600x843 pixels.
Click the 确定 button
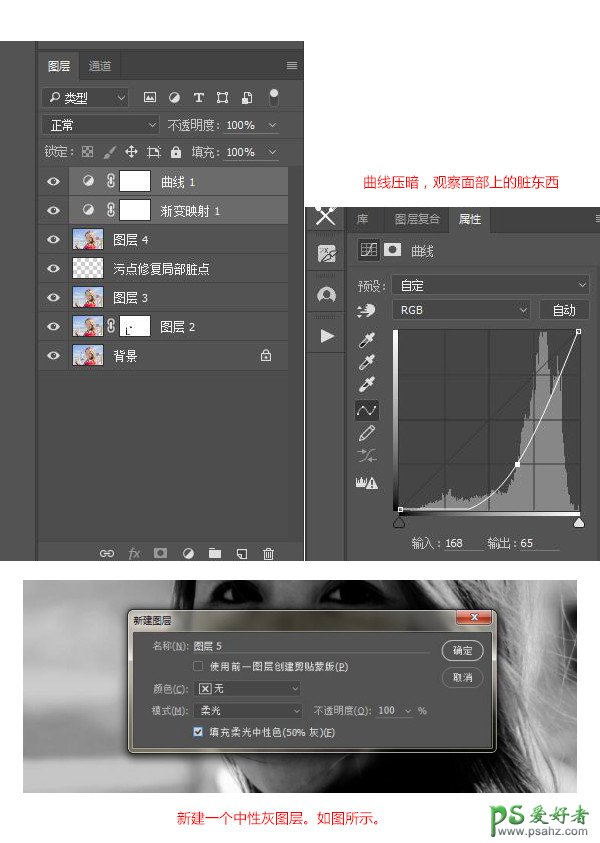click(x=462, y=650)
